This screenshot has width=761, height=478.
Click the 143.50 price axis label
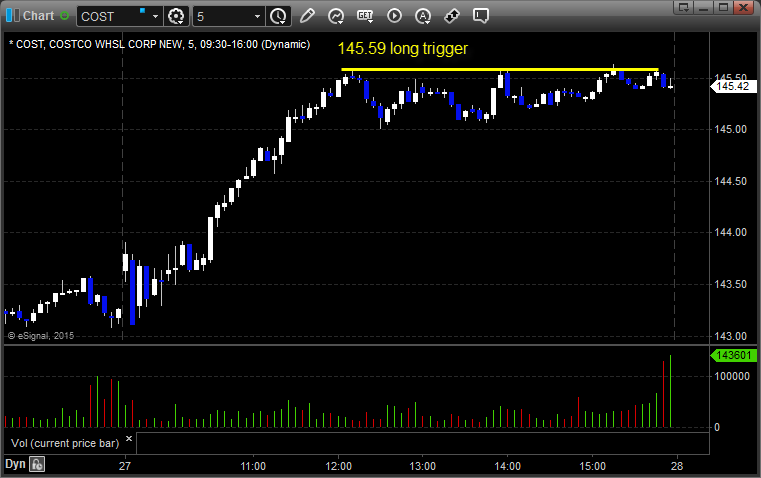tap(731, 284)
